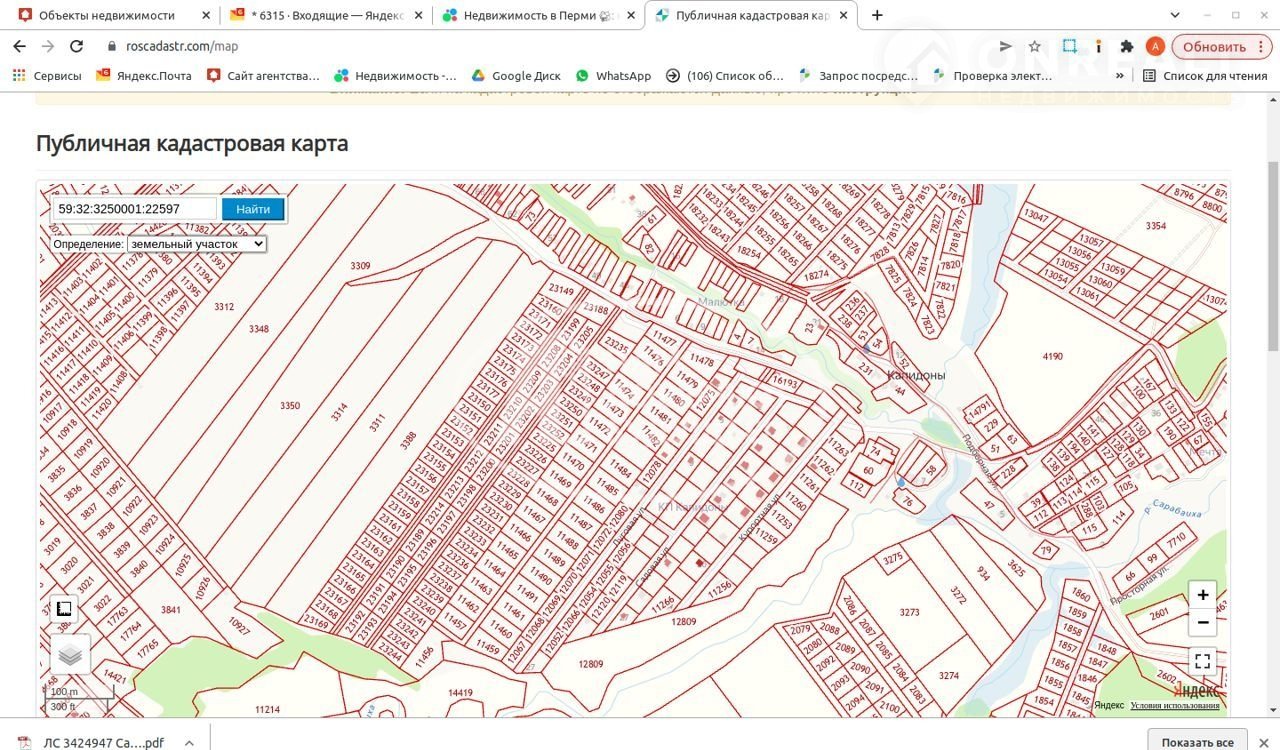Expand options for downloaded PDF file
This screenshot has height=750, width=1280.
click(x=190, y=742)
